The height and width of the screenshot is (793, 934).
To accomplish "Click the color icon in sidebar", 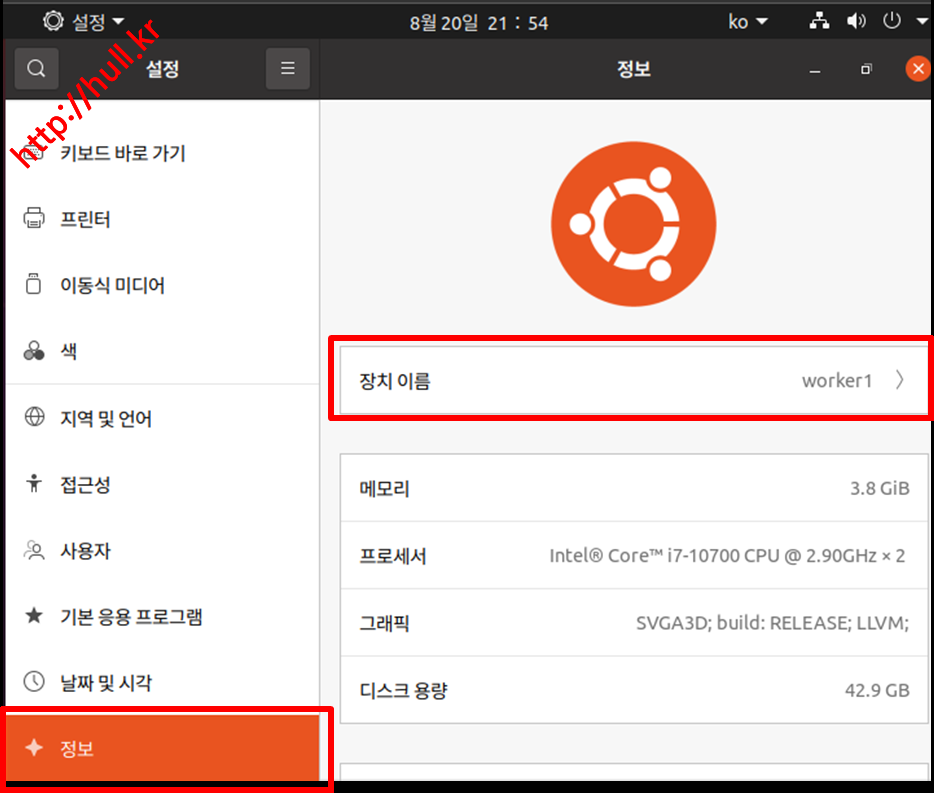I will (x=34, y=350).
